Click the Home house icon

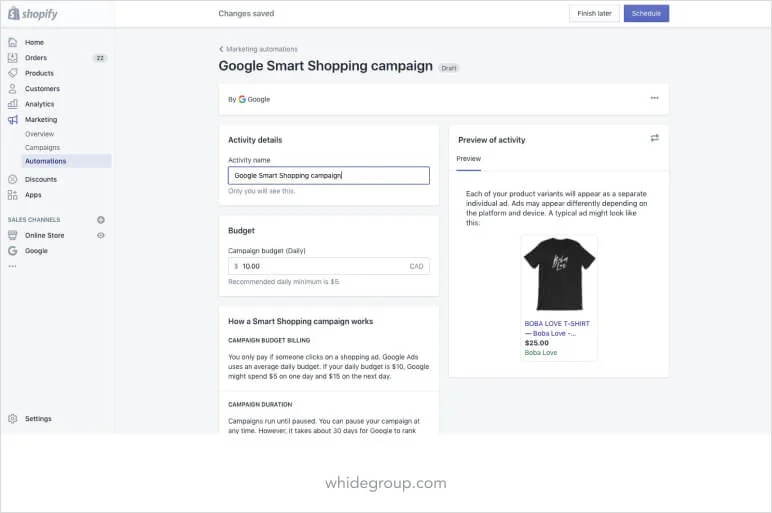click(13, 42)
